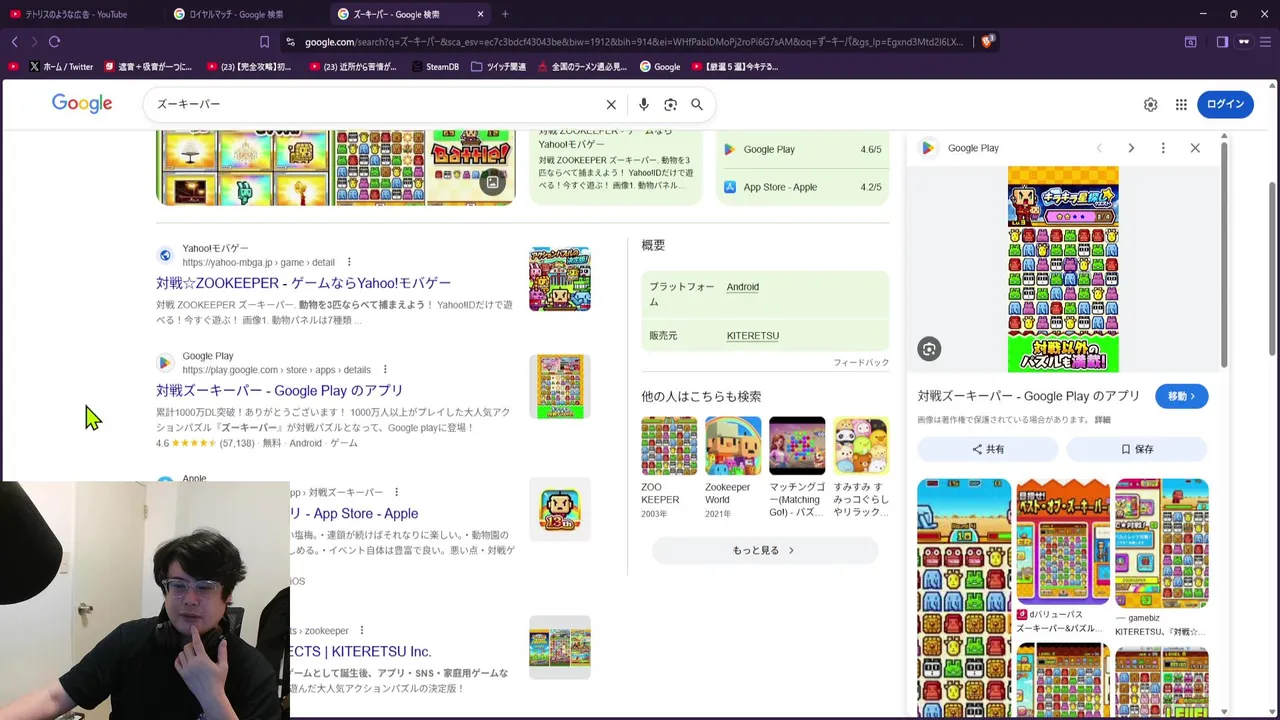Toggle the browser sidebar panel icon
1280x720 pixels.
(x=1222, y=42)
